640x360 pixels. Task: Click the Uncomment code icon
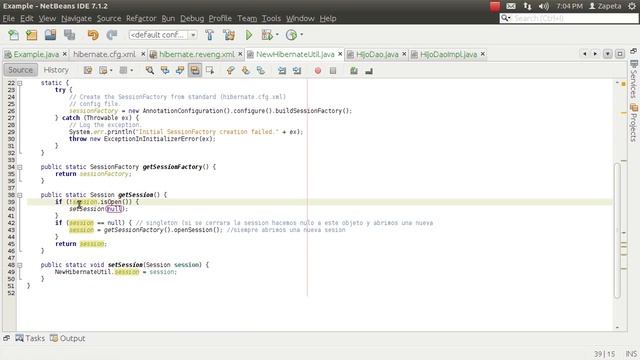coord(369,71)
